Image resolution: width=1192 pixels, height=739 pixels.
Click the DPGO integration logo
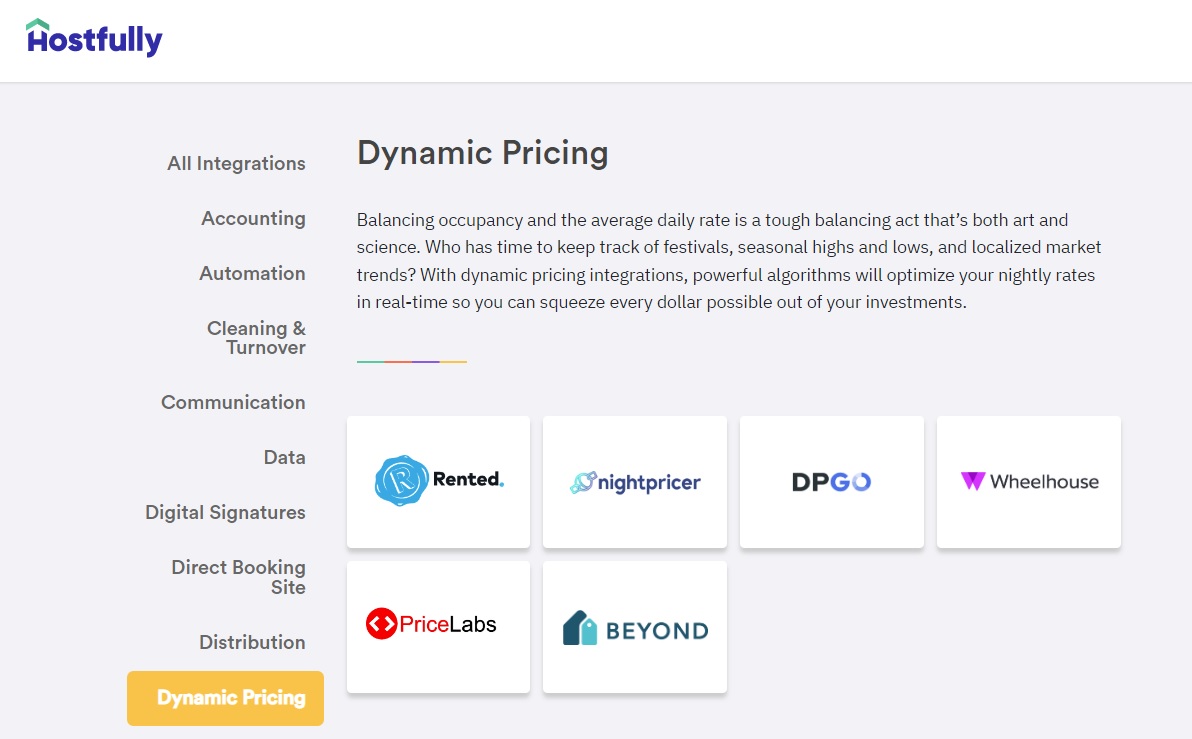[831, 481]
